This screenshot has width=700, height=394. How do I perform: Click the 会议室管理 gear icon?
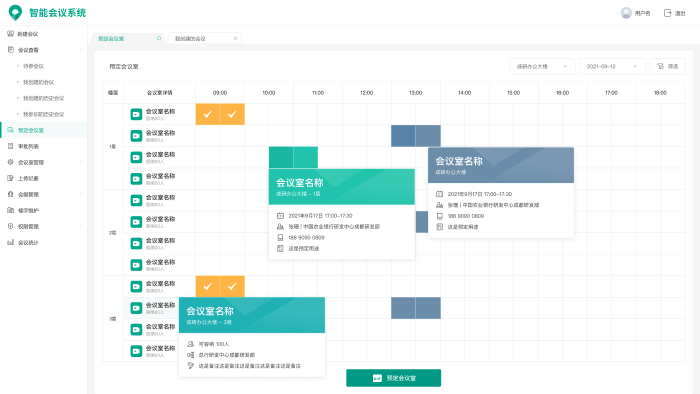click(10, 162)
